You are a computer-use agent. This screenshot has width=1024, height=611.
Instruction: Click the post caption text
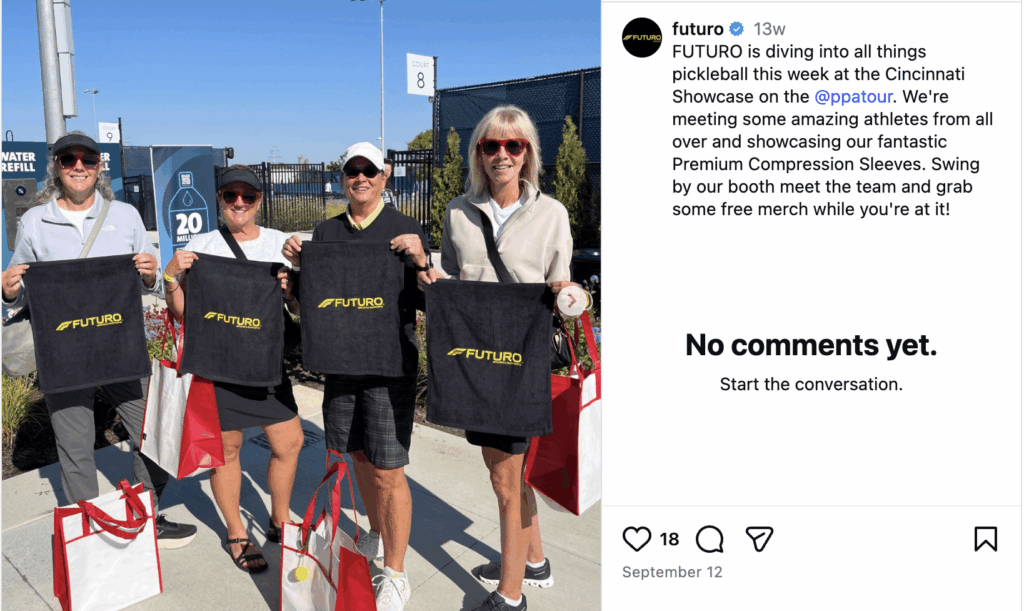coord(833,131)
